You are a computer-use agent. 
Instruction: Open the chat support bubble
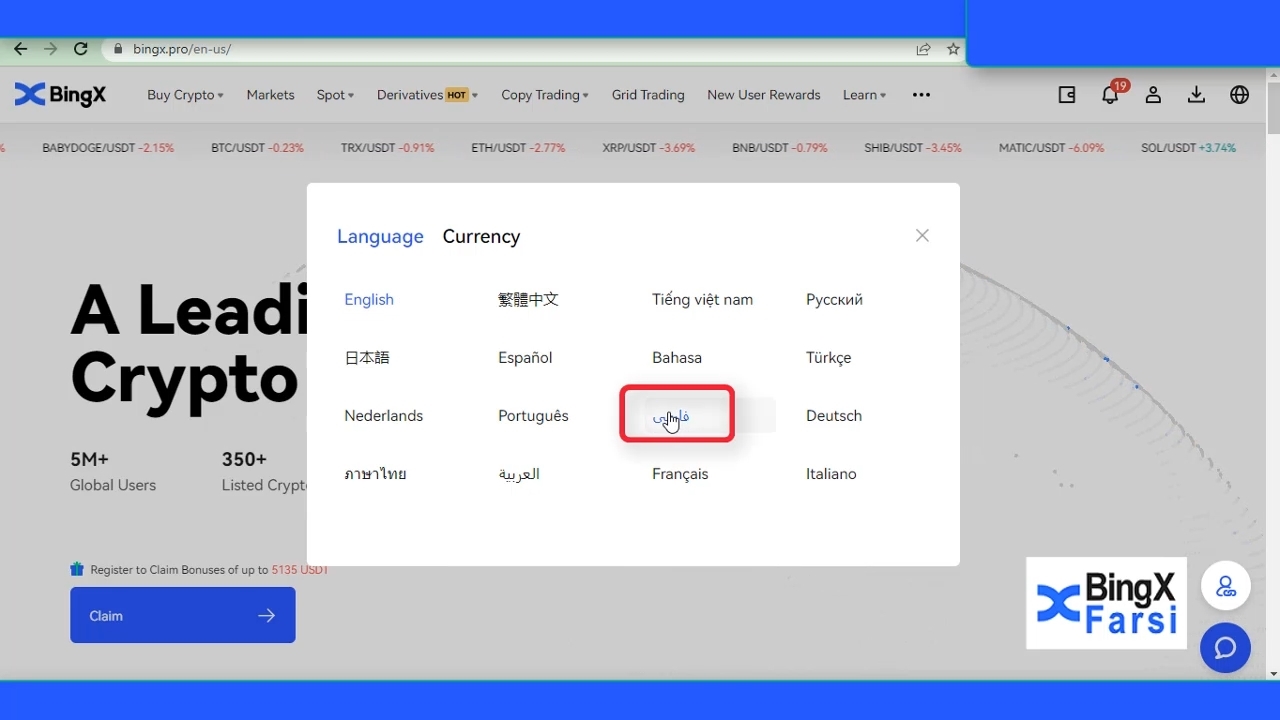1226,648
